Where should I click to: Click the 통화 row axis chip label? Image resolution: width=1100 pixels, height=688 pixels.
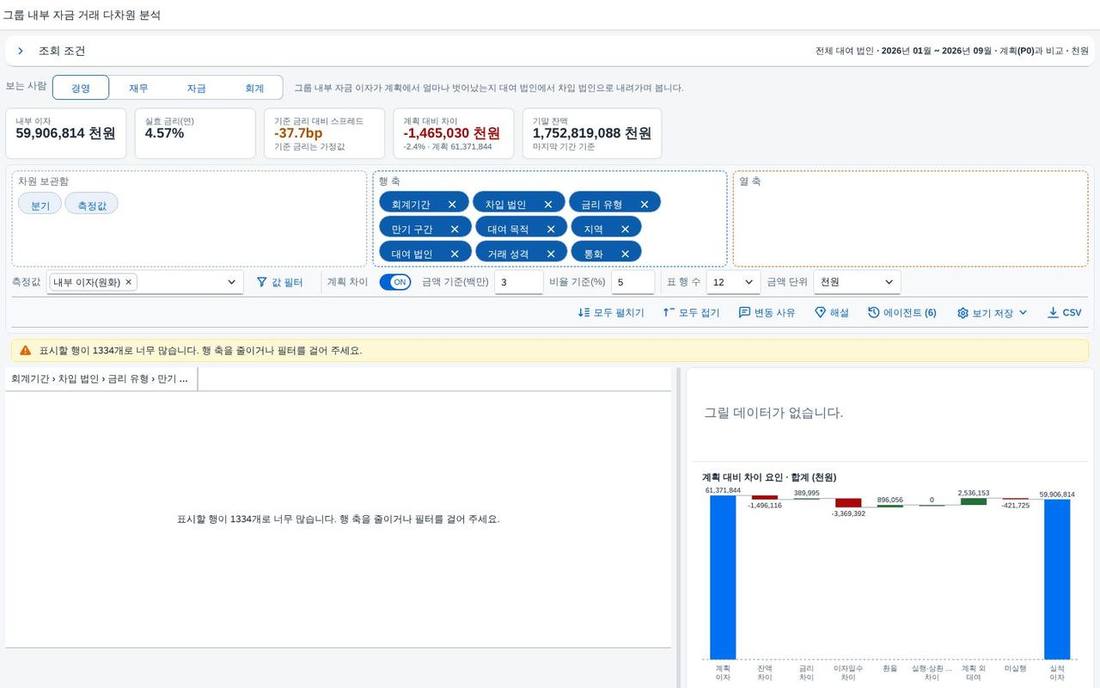click(593, 253)
